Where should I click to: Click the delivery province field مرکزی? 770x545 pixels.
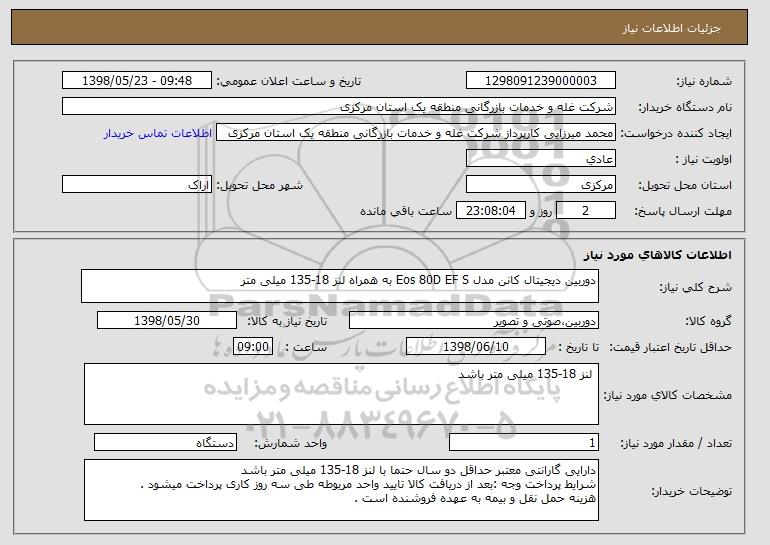541,185
